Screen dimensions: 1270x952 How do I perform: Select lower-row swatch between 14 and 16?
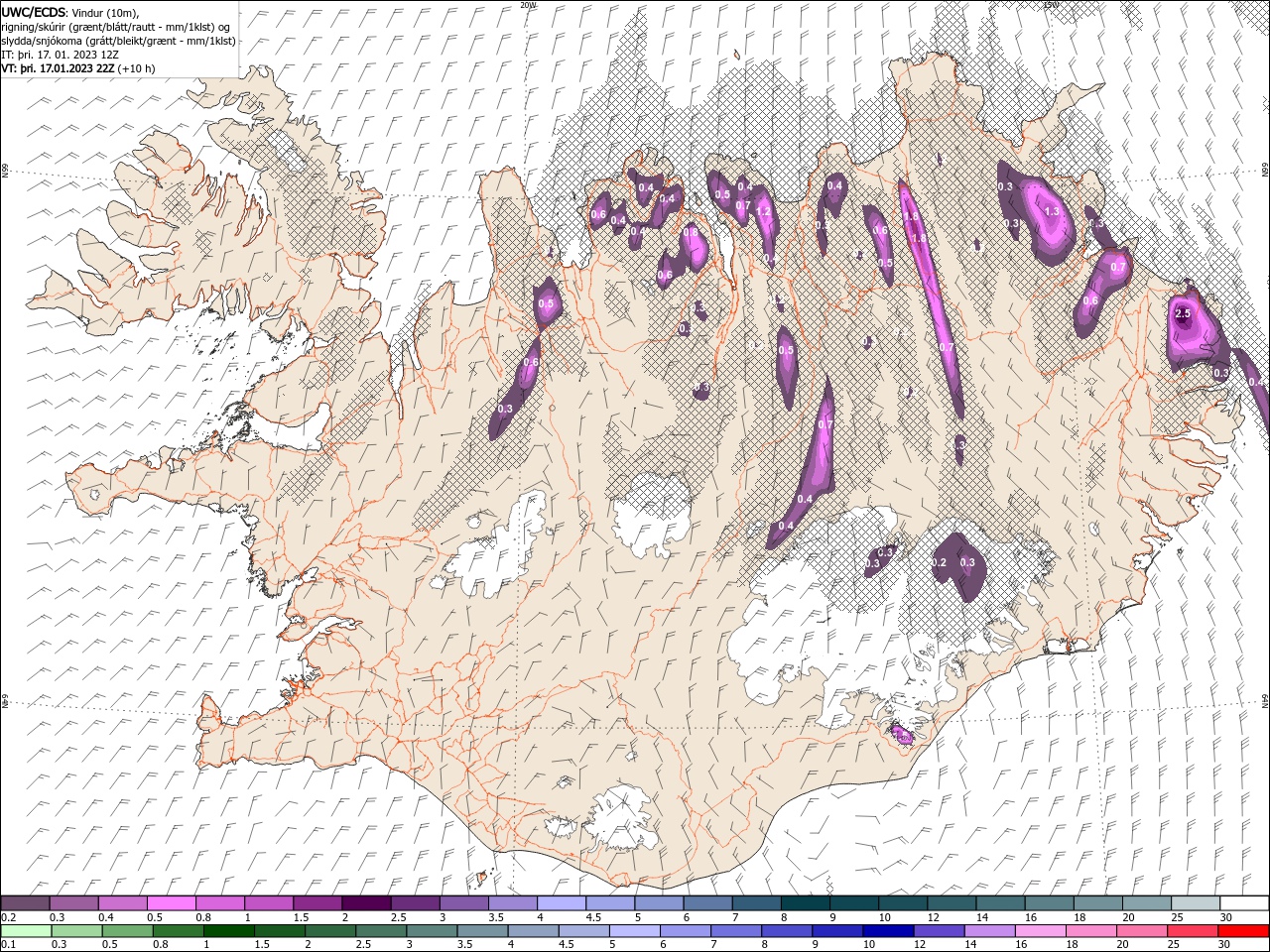[x=989, y=931]
